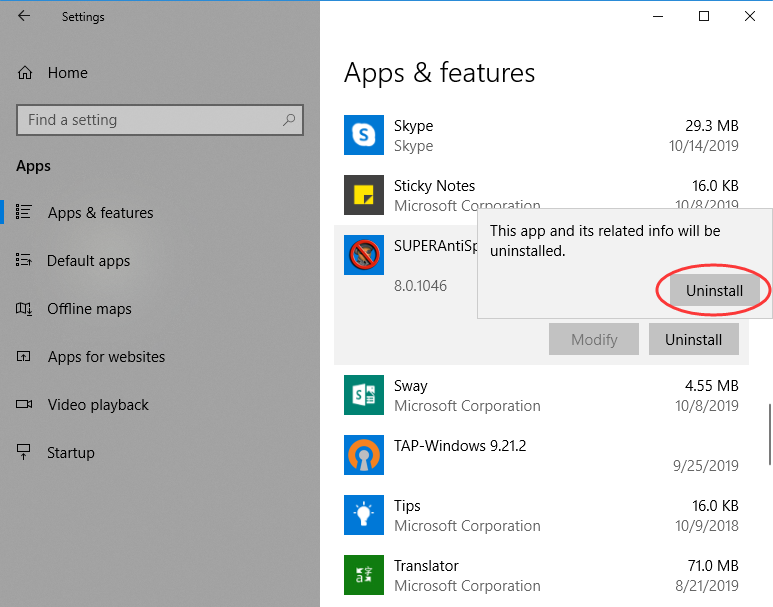
Task: Click the Apps & features page heading
Action: click(x=439, y=73)
